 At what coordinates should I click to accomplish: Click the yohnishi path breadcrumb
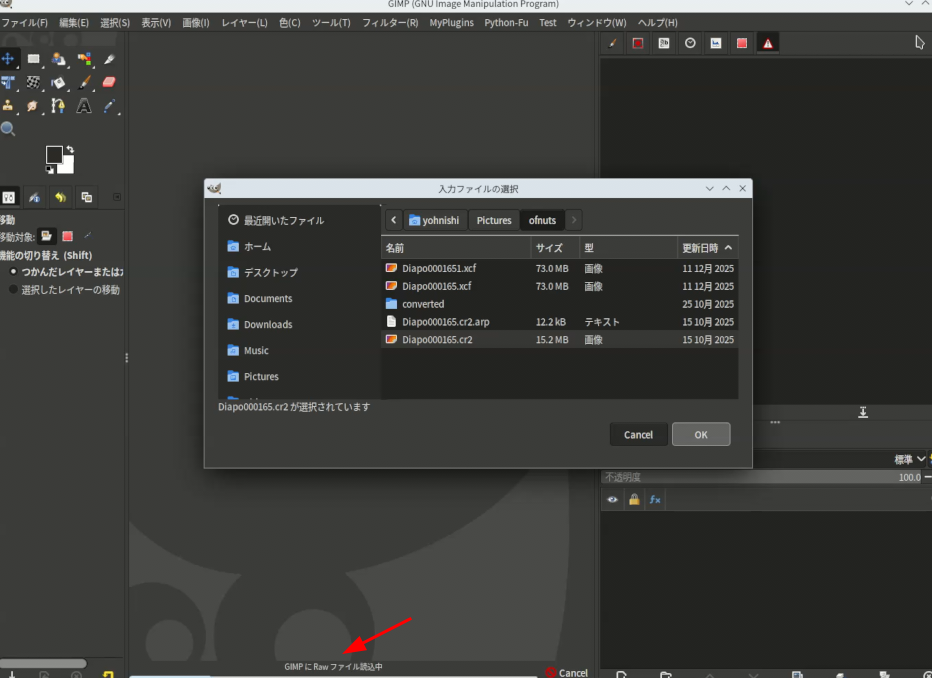(x=434, y=220)
